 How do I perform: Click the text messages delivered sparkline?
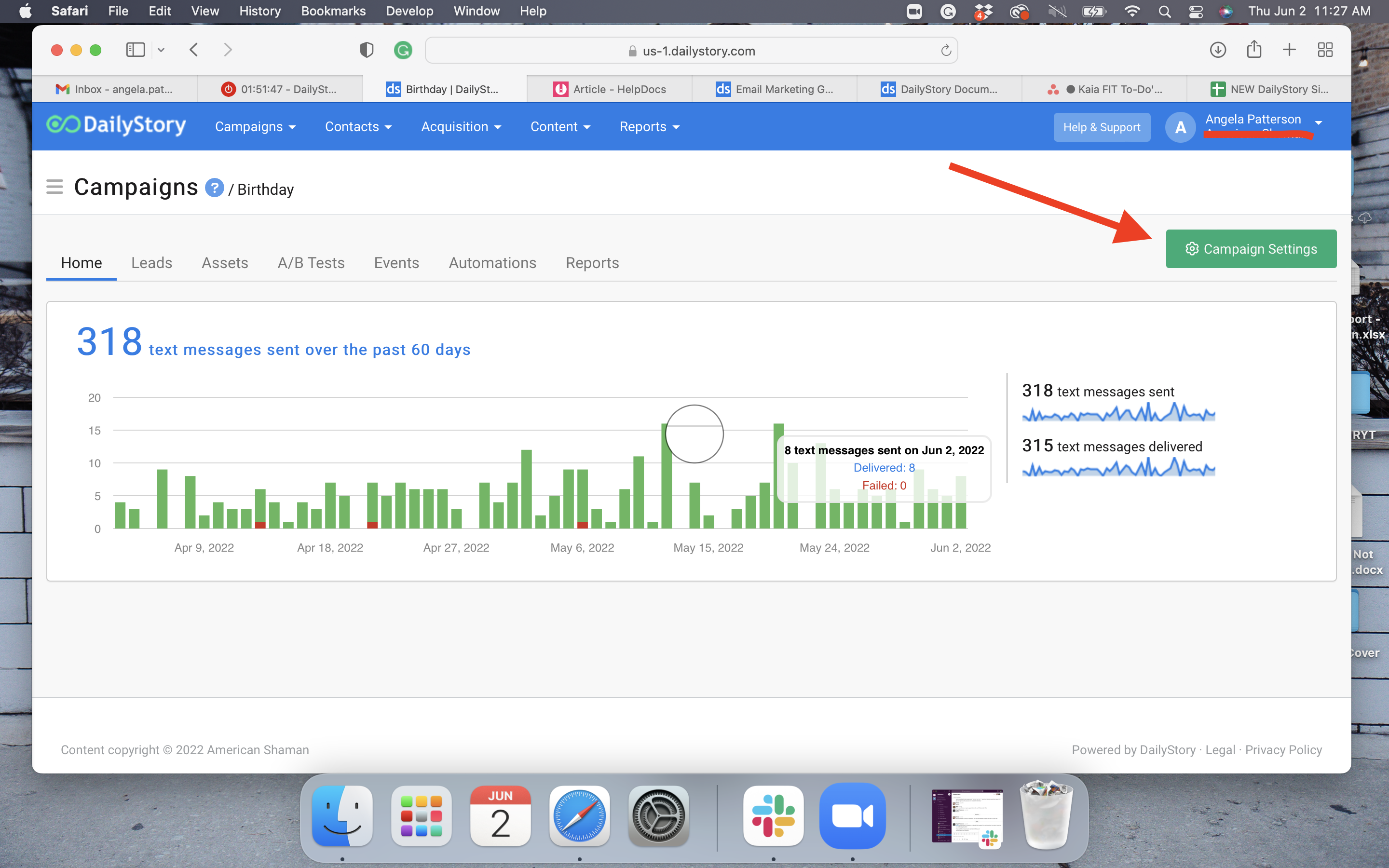coord(1118,467)
